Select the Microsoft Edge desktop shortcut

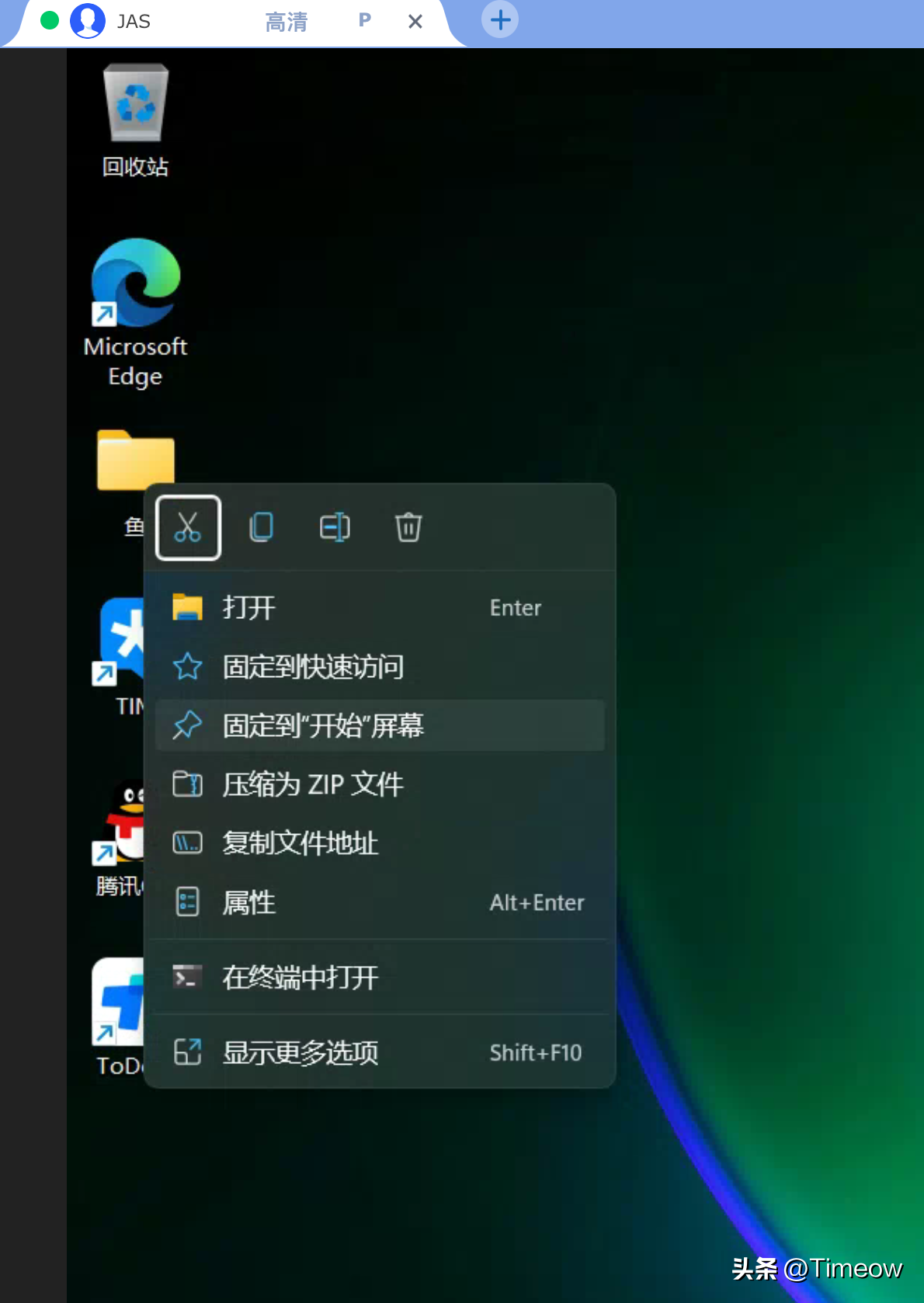coord(136,313)
